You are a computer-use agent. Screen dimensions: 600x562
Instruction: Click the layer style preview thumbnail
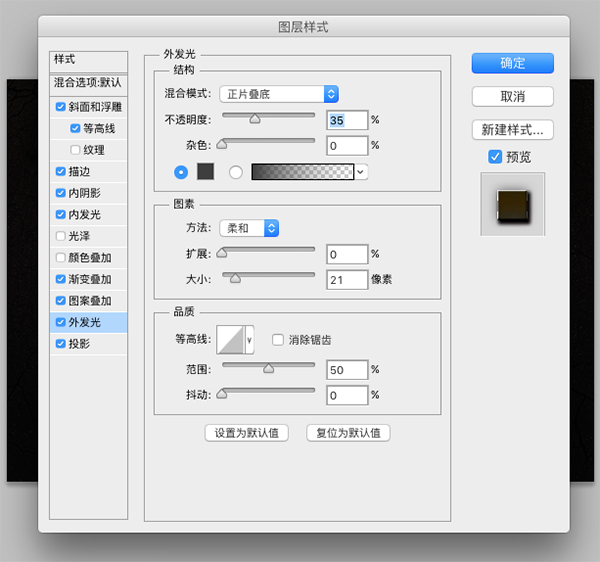coord(512,203)
